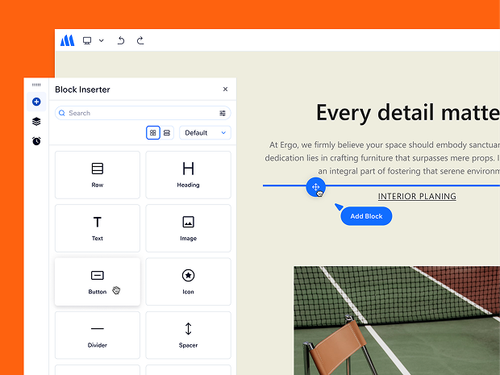This screenshot has width=500, height=375.
Task: Open search filter settings icon
Action: click(222, 113)
